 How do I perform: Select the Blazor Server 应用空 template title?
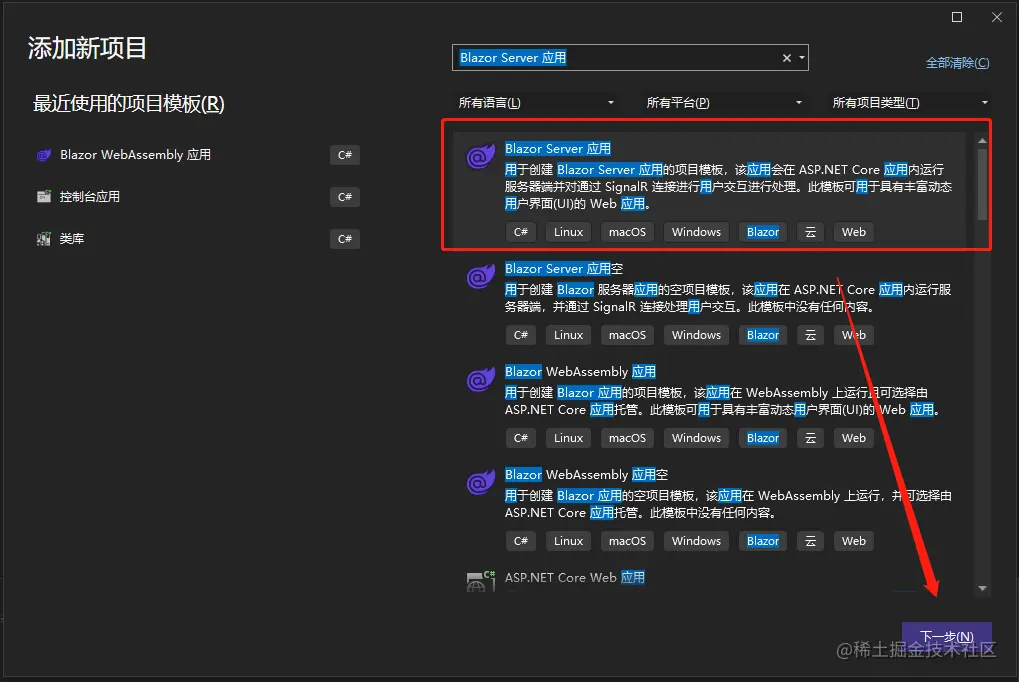(x=563, y=269)
